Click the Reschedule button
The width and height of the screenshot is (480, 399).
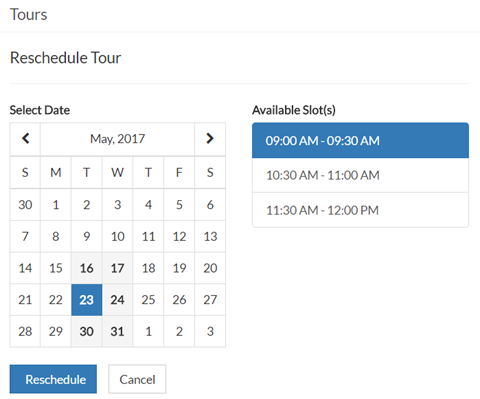click(x=53, y=379)
